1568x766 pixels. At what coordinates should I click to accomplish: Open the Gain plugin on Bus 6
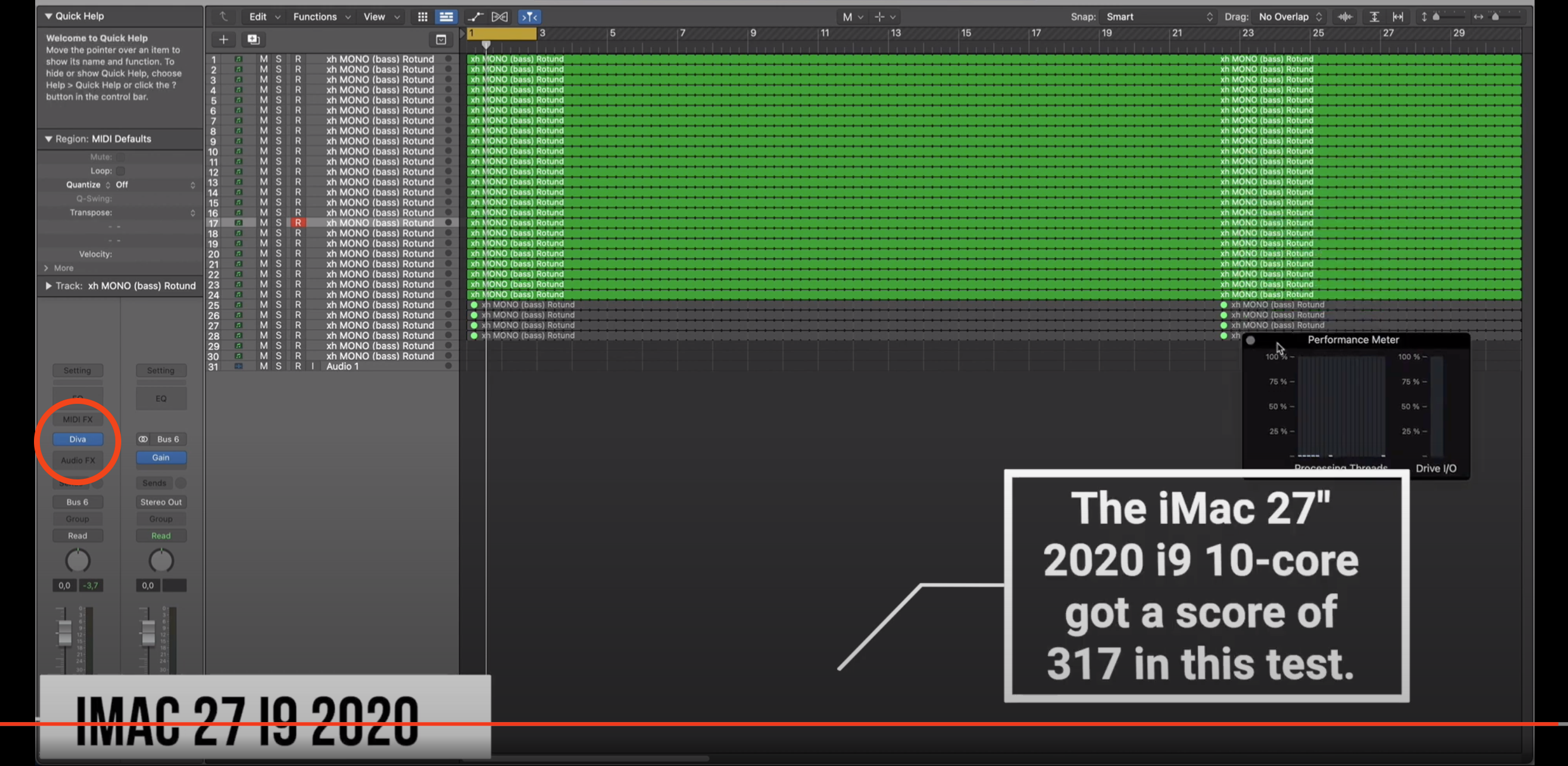click(160, 458)
